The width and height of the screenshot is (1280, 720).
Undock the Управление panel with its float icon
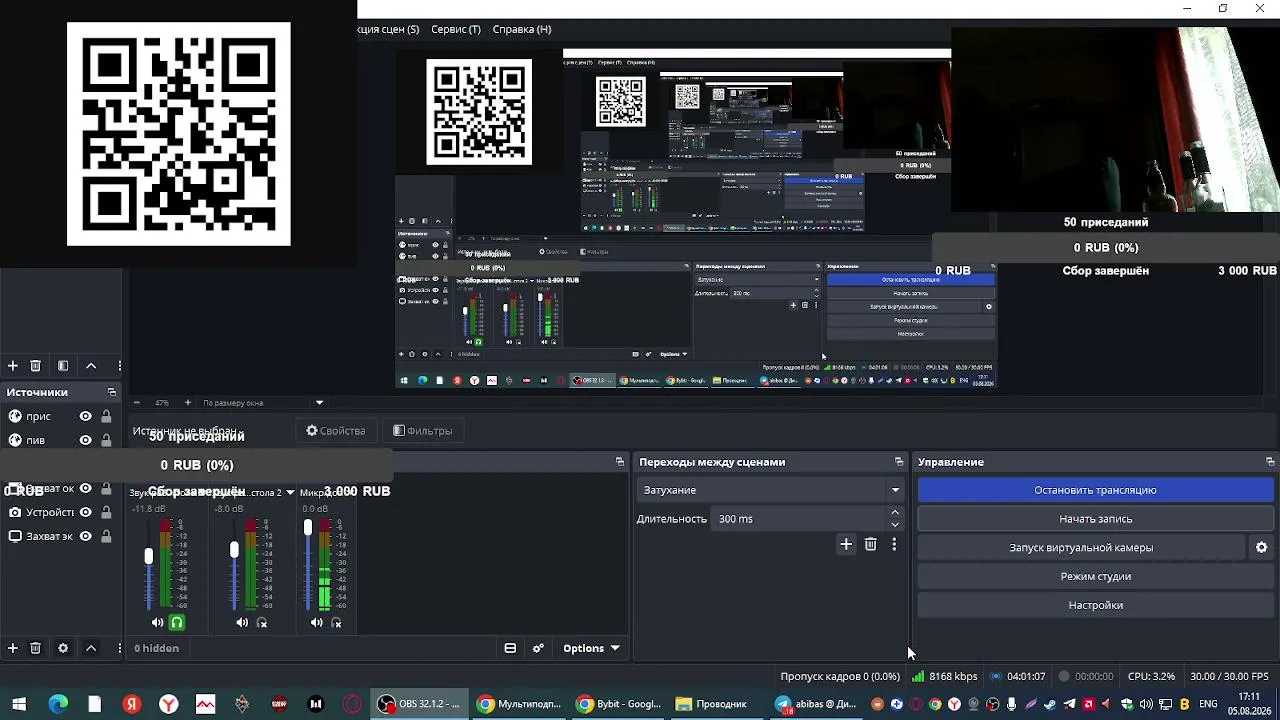coord(1270,462)
